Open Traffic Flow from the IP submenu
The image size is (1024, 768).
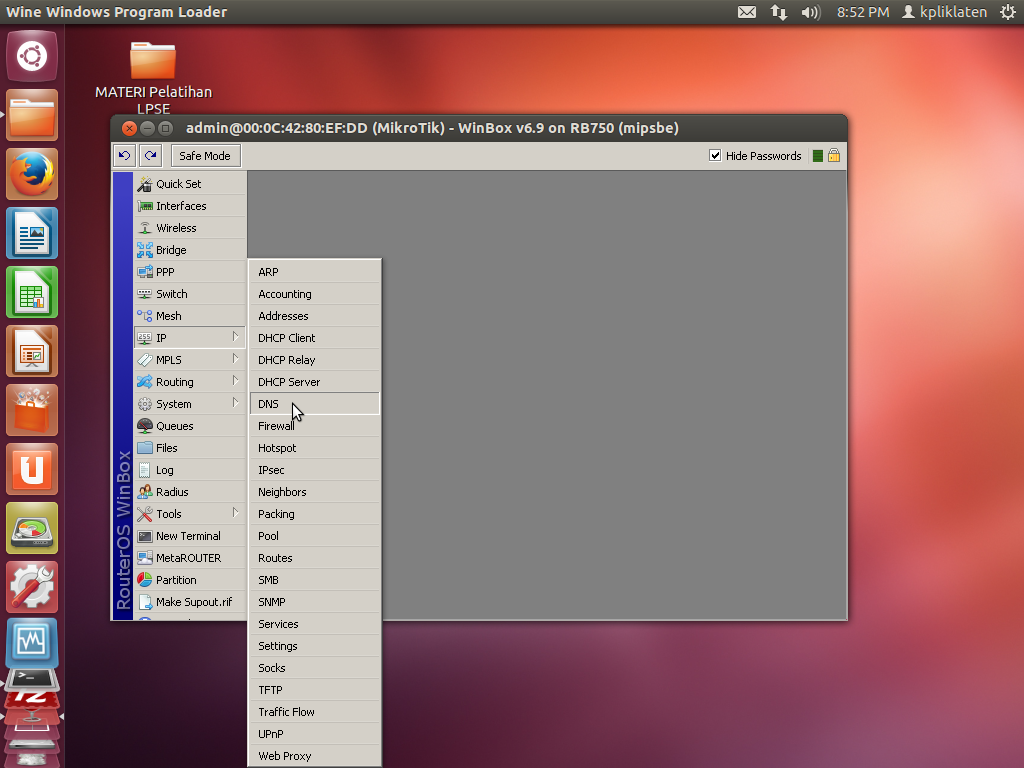click(x=314, y=712)
